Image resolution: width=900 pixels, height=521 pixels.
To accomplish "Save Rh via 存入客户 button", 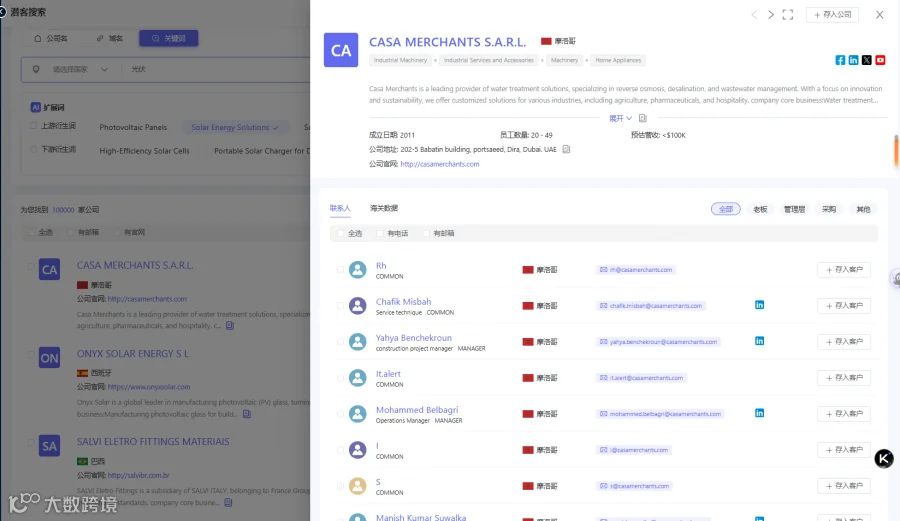I will [844, 270].
